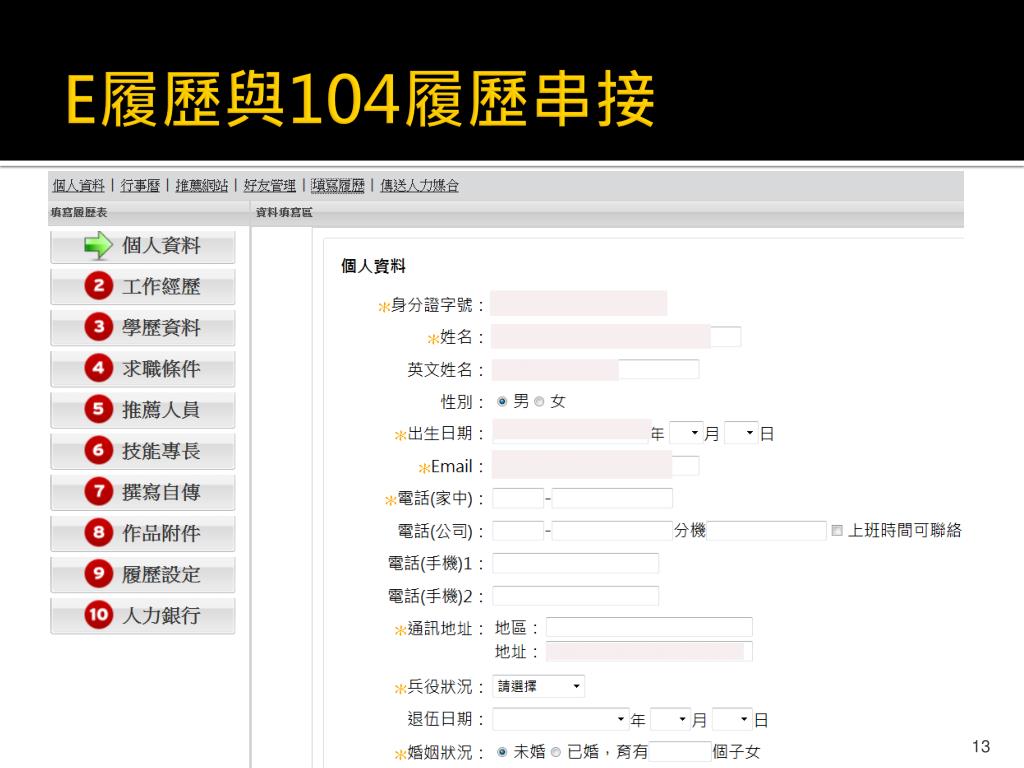Click the 電話(手機)1 input field
Screen dimensions: 1024x768
point(575,563)
